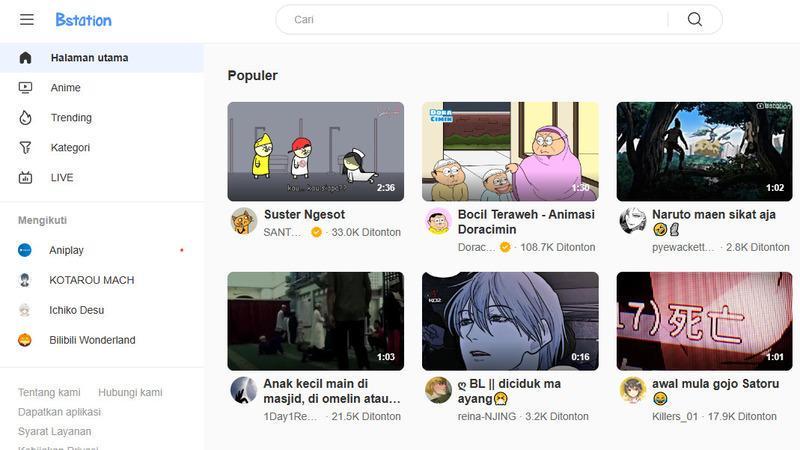The image size is (800, 450).
Task: Open KOTAROU MACH channel
Action: pos(102,280)
